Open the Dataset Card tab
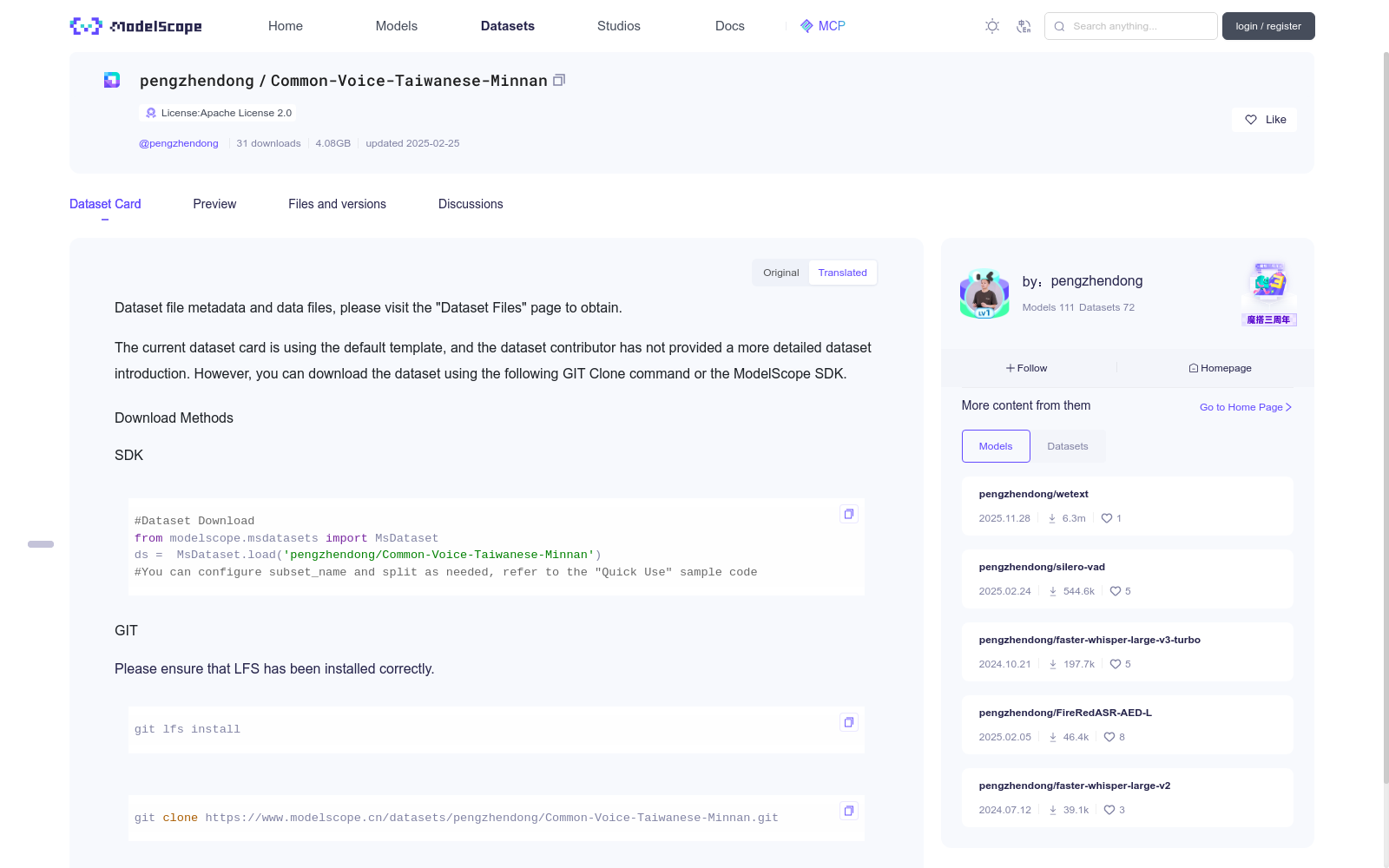The width and height of the screenshot is (1389, 868). [105, 204]
